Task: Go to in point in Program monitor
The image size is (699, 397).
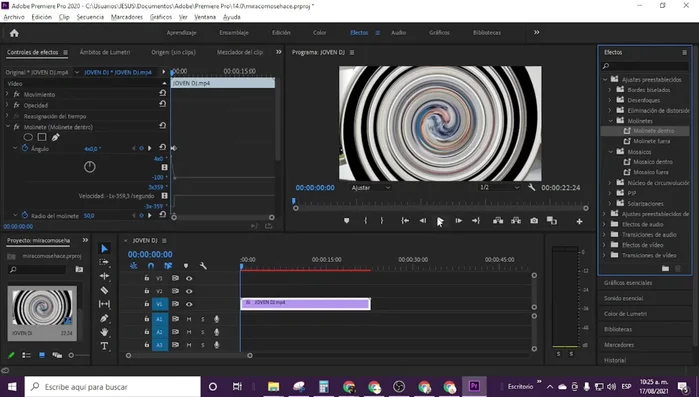Action: pyautogui.click(x=405, y=221)
